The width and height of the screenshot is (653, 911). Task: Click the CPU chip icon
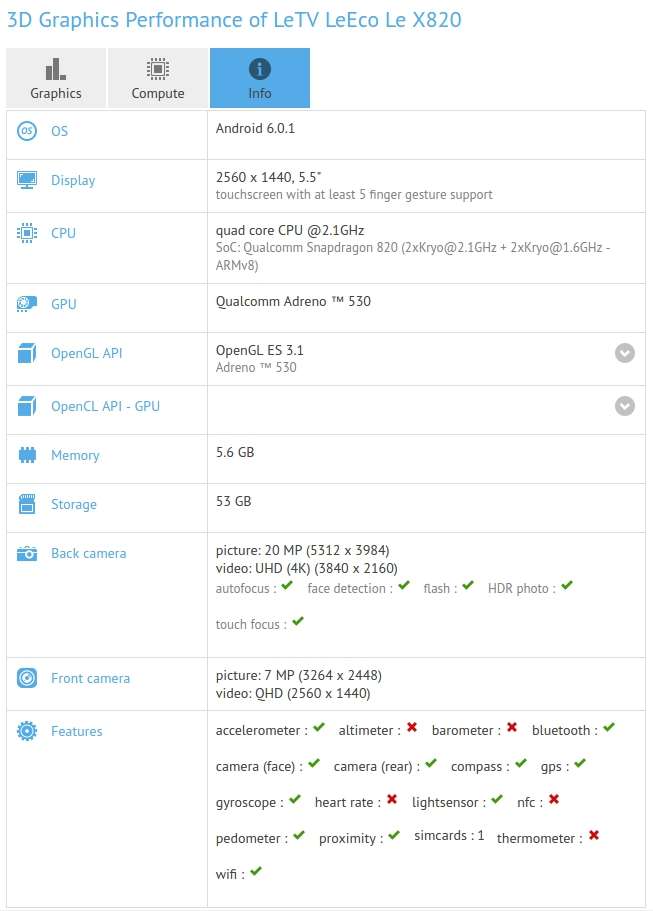pos(27,233)
